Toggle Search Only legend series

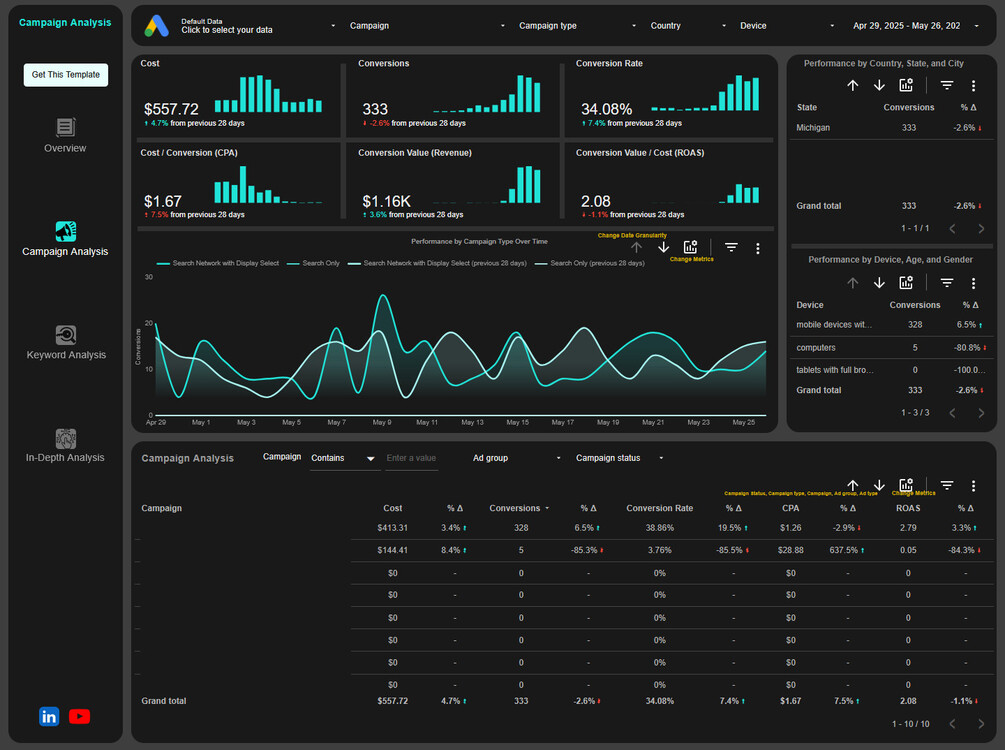[x=313, y=263]
